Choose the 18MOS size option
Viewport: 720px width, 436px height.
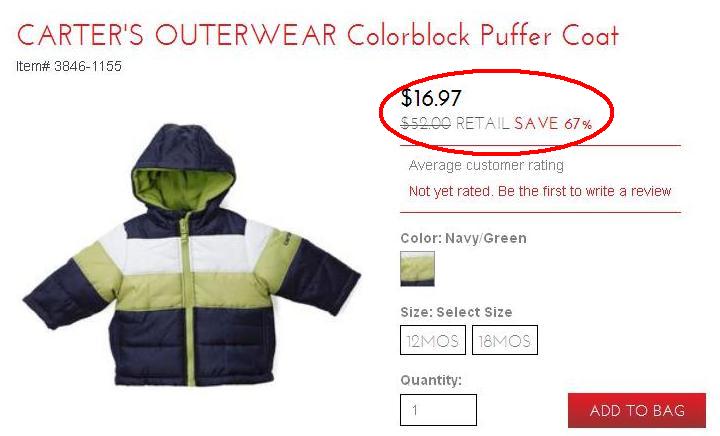[x=505, y=340]
